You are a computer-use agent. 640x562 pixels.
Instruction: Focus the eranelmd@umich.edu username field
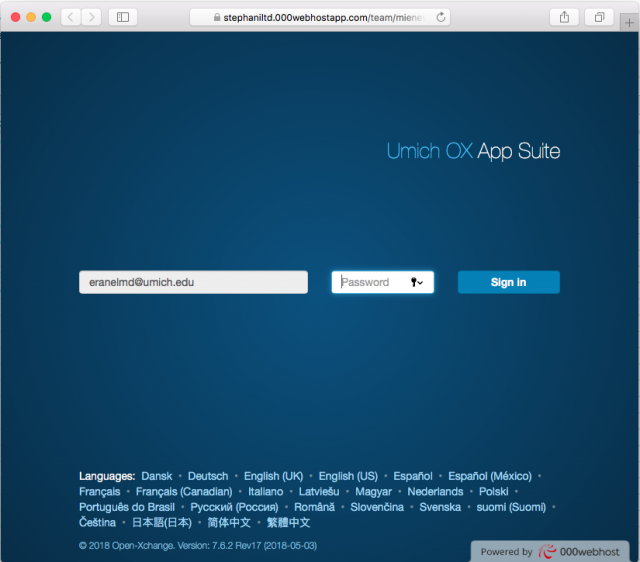pyautogui.click(x=193, y=282)
